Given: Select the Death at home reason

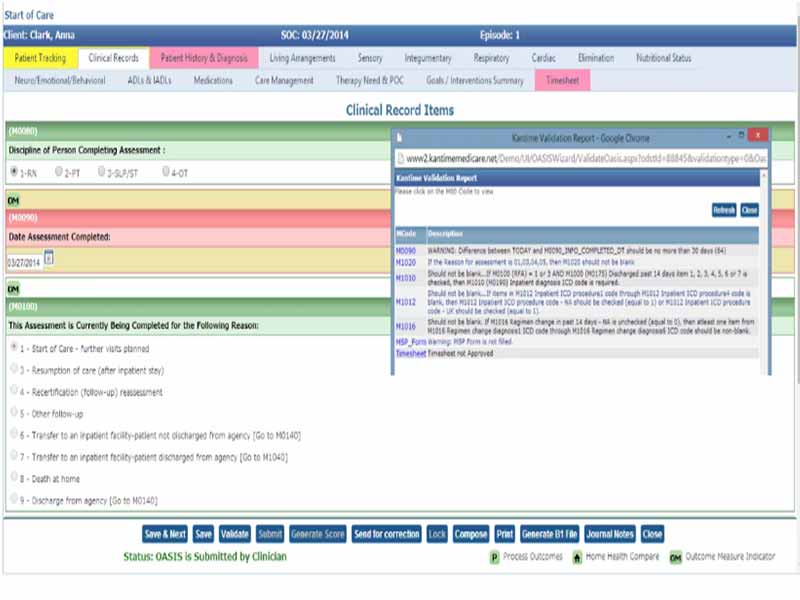Looking at the screenshot, I should coord(14,478).
